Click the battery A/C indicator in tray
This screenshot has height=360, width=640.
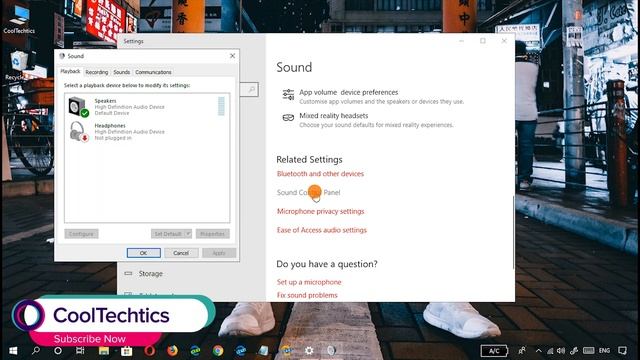coord(494,351)
